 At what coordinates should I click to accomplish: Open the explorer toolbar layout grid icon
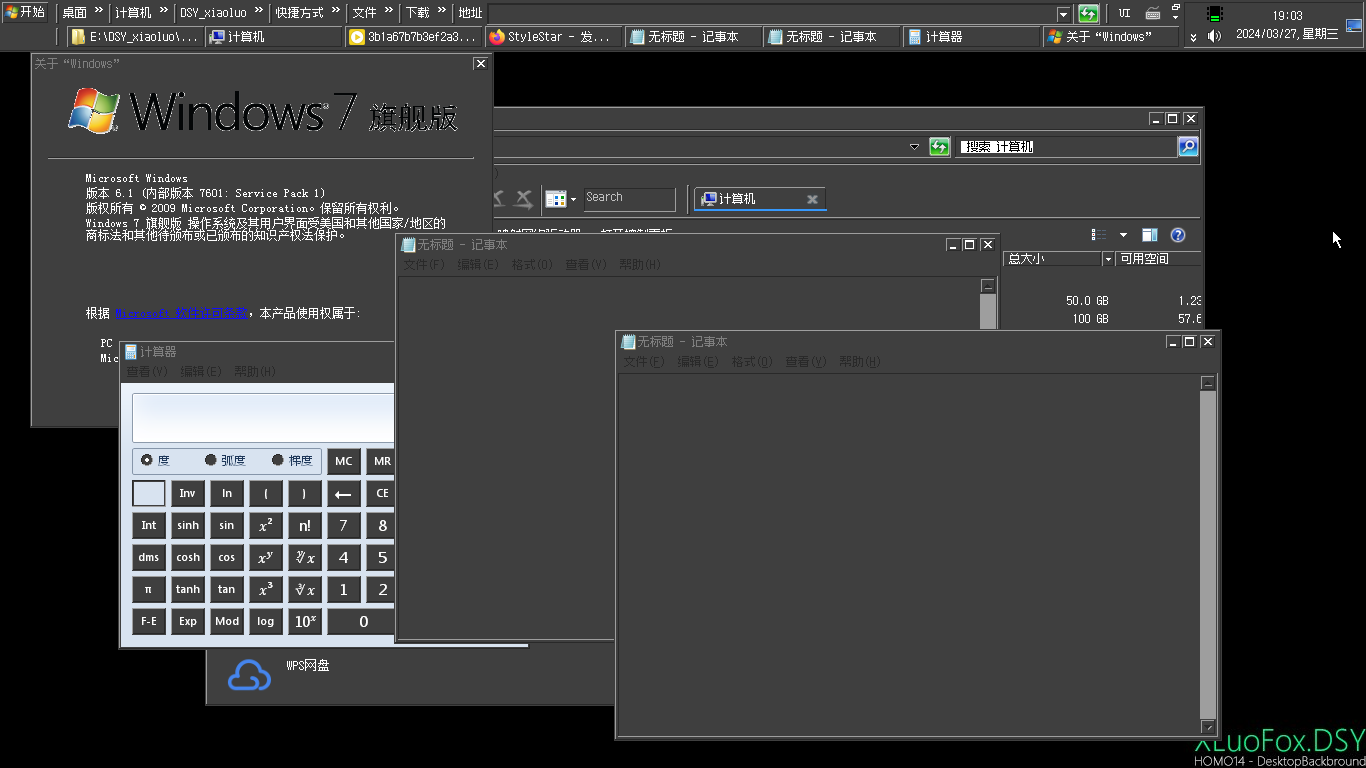[x=556, y=199]
